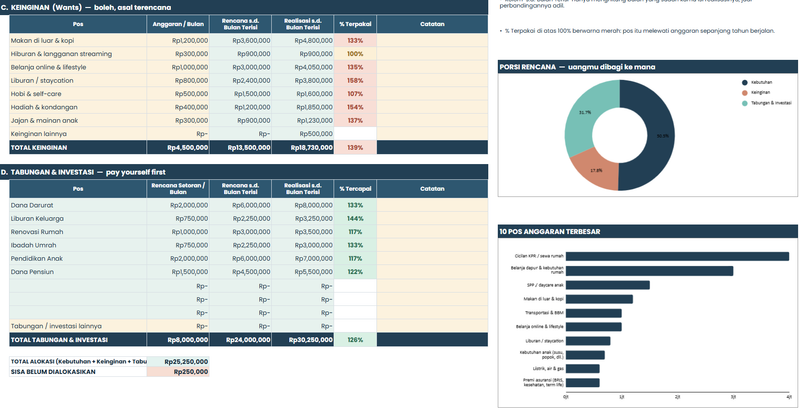Click the 'Rencana Setoran / Bulan' column header
This screenshot has width=800, height=410.
coord(178,189)
